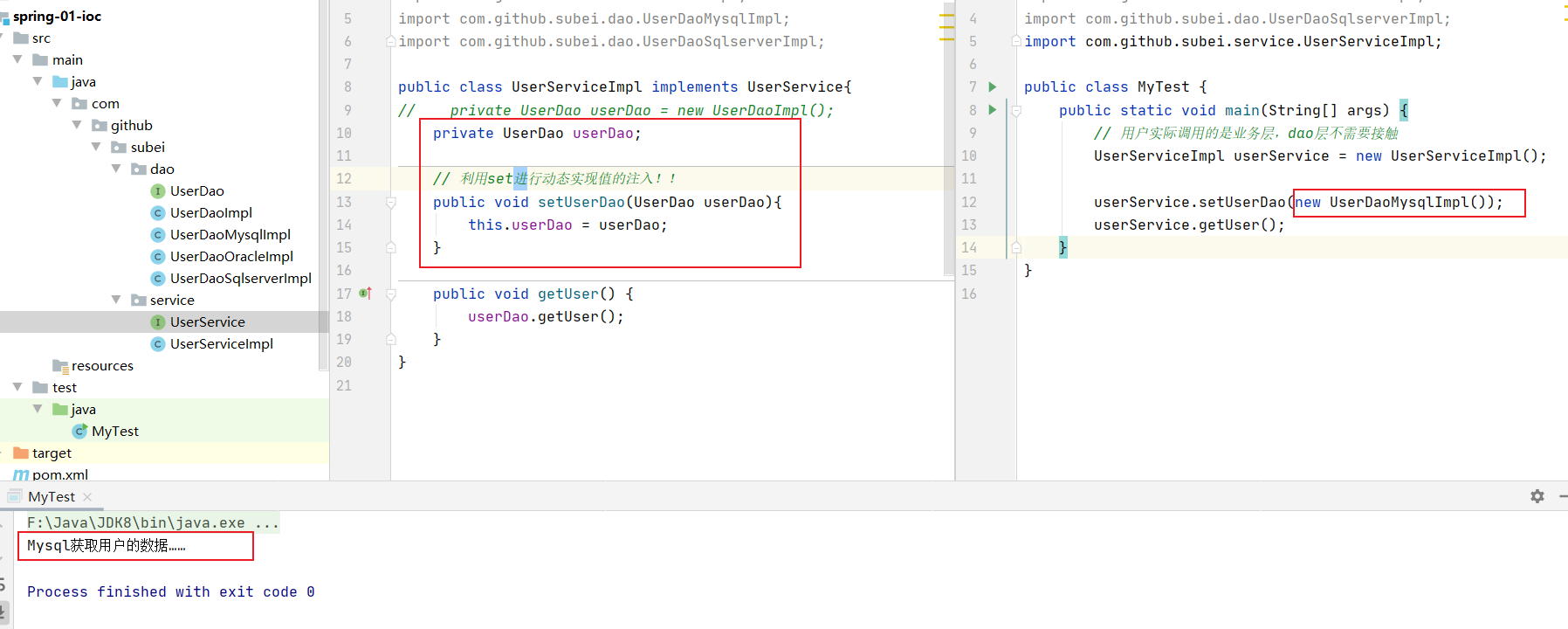Select the MyTest class file icon
The height and width of the screenshot is (629, 1568).
[80, 431]
